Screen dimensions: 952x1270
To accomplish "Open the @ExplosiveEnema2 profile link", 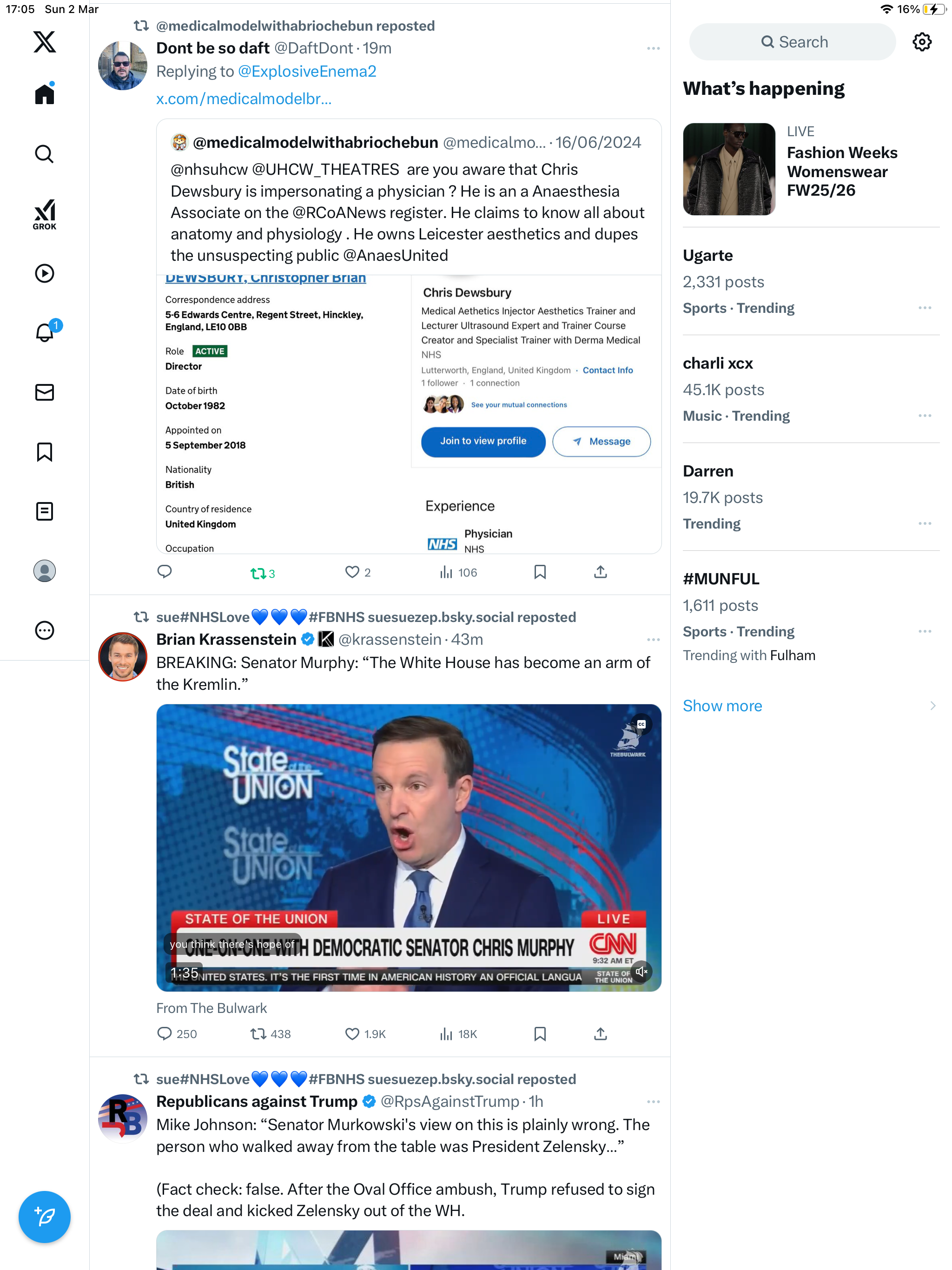I will (307, 71).
